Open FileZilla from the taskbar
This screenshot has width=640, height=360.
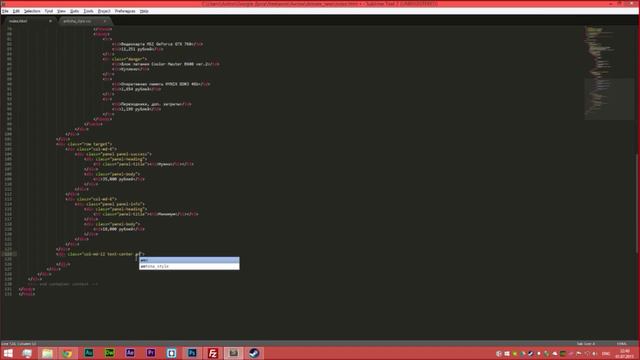213,353
